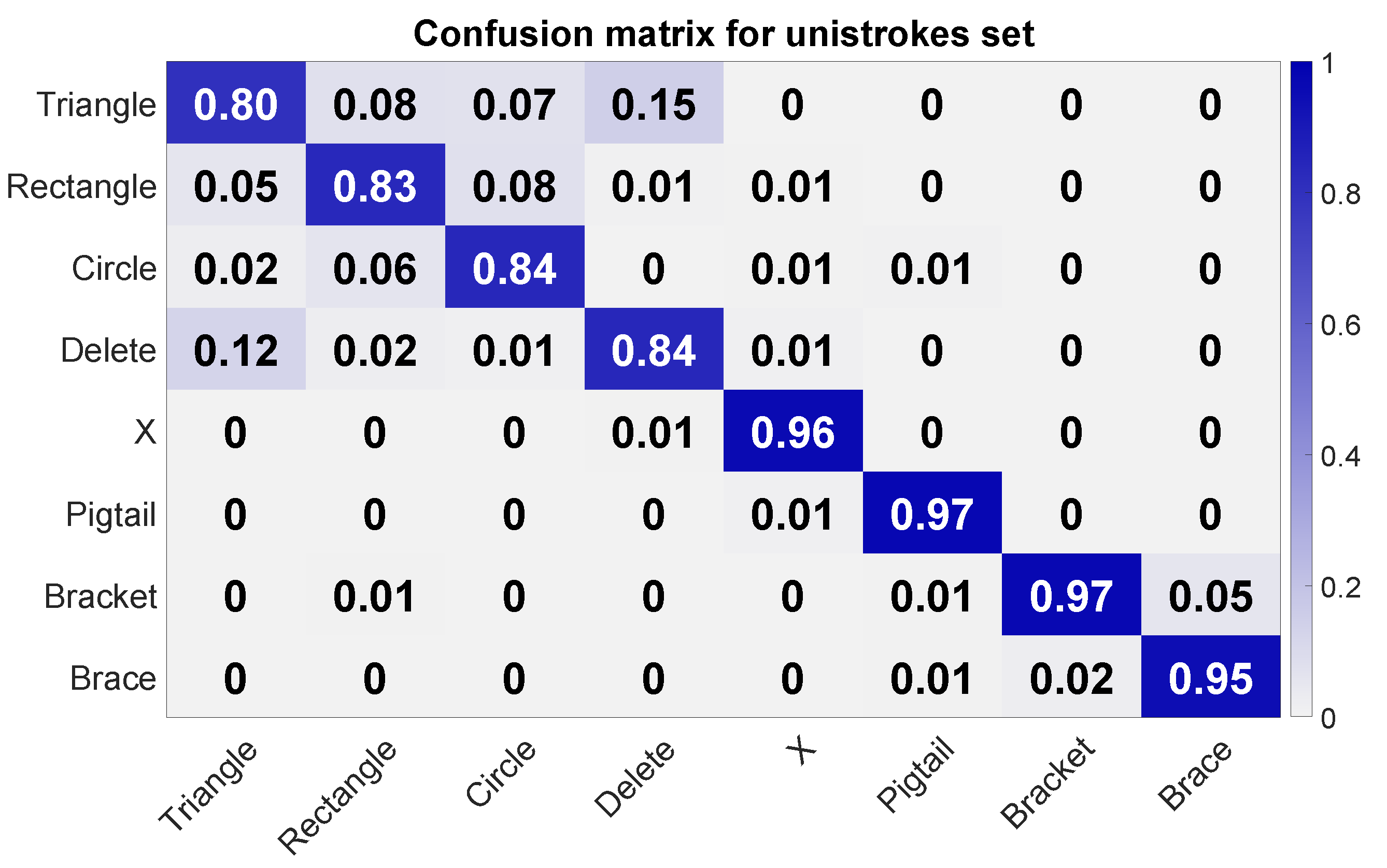The height and width of the screenshot is (868, 1387).
Task: Click the 0.2 tick label on the colorbar
Action: pyautogui.click(x=1340, y=587)
